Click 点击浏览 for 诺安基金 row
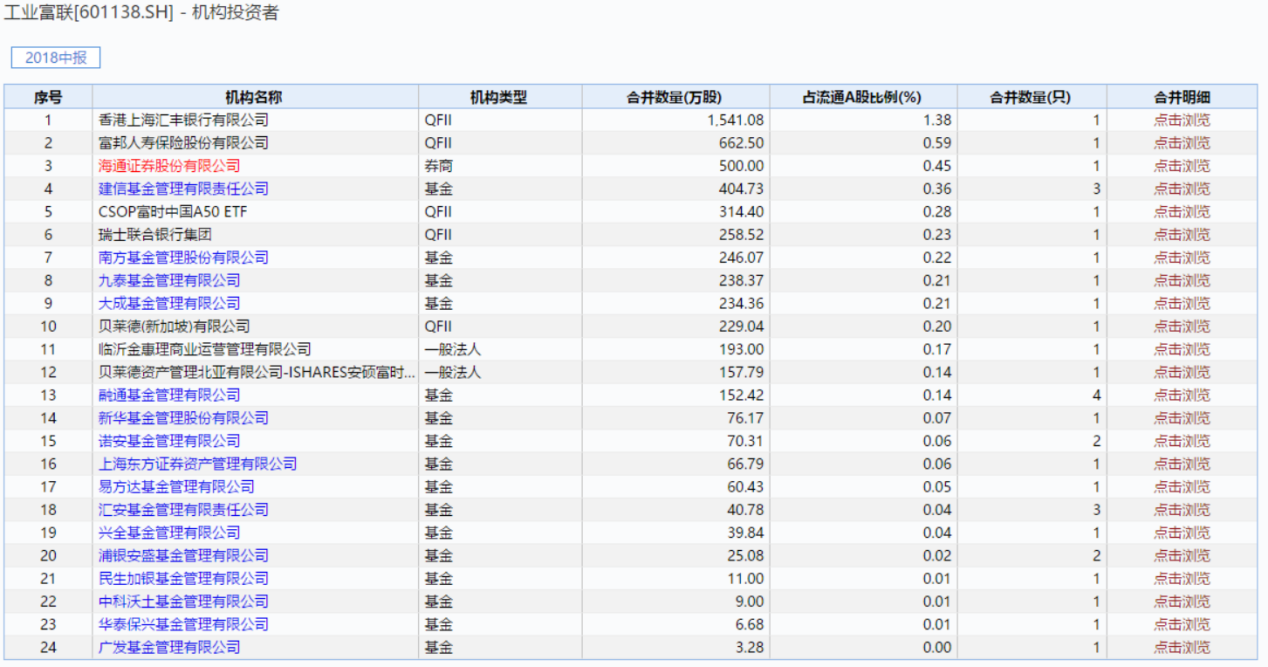The image size is (1268, 667). click(x=1182, y=441)
